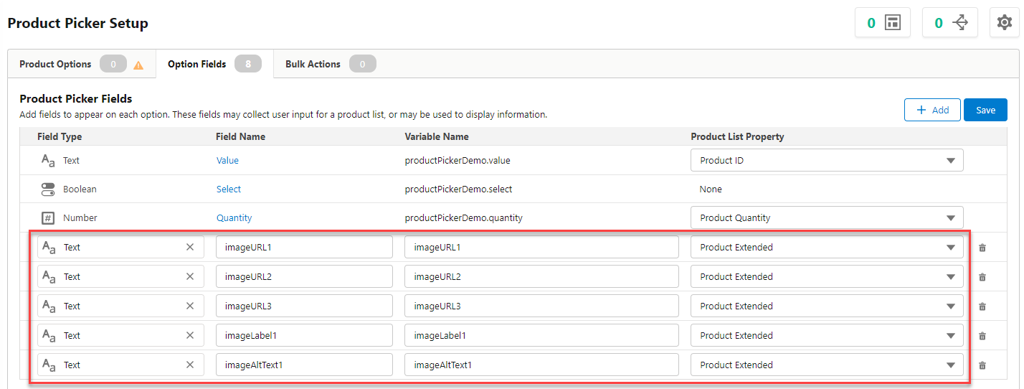Delete the imageLabel1 field row
The height and width of the screenshot is (389, 1024).
point(982,335)
